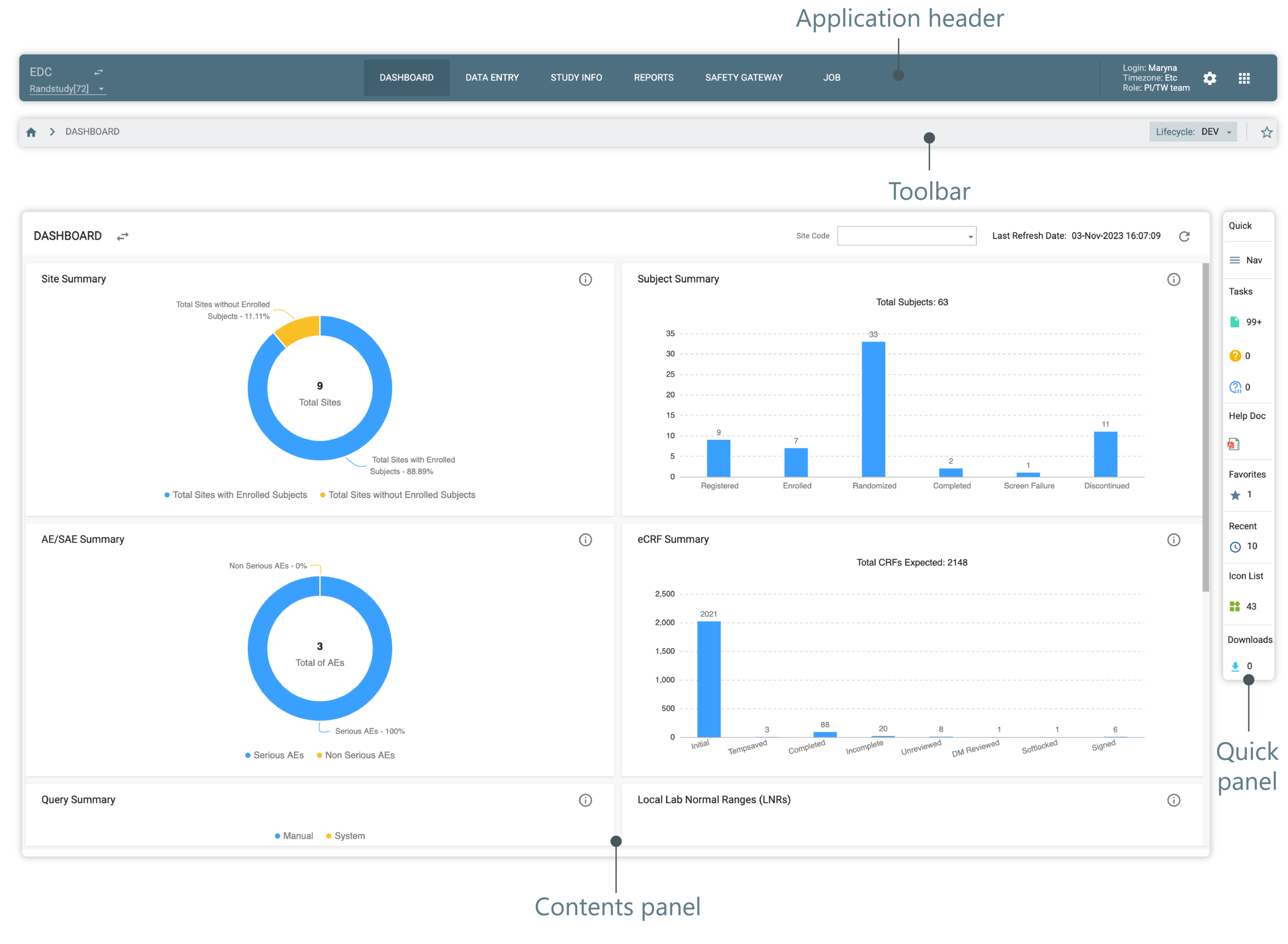Show info for Site Summary
The width and height of the screenshot is (1288, 944).
pos(585,279)
